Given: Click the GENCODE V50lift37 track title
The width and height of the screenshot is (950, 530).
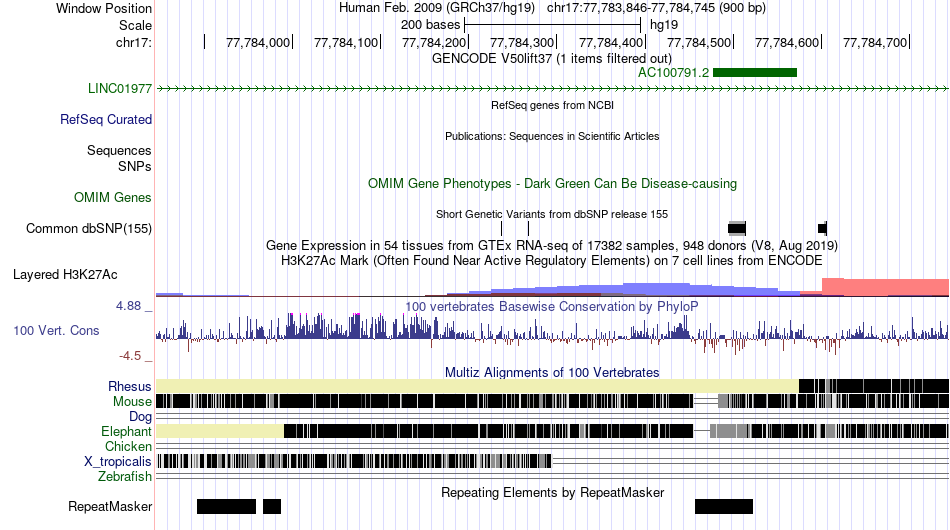Looking at the screenshot, I should point(552,59).
